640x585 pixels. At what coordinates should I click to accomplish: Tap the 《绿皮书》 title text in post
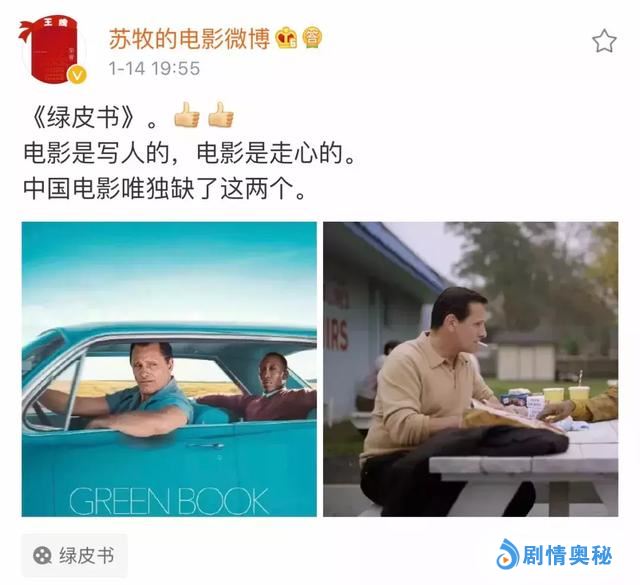[x=83, y=117]
